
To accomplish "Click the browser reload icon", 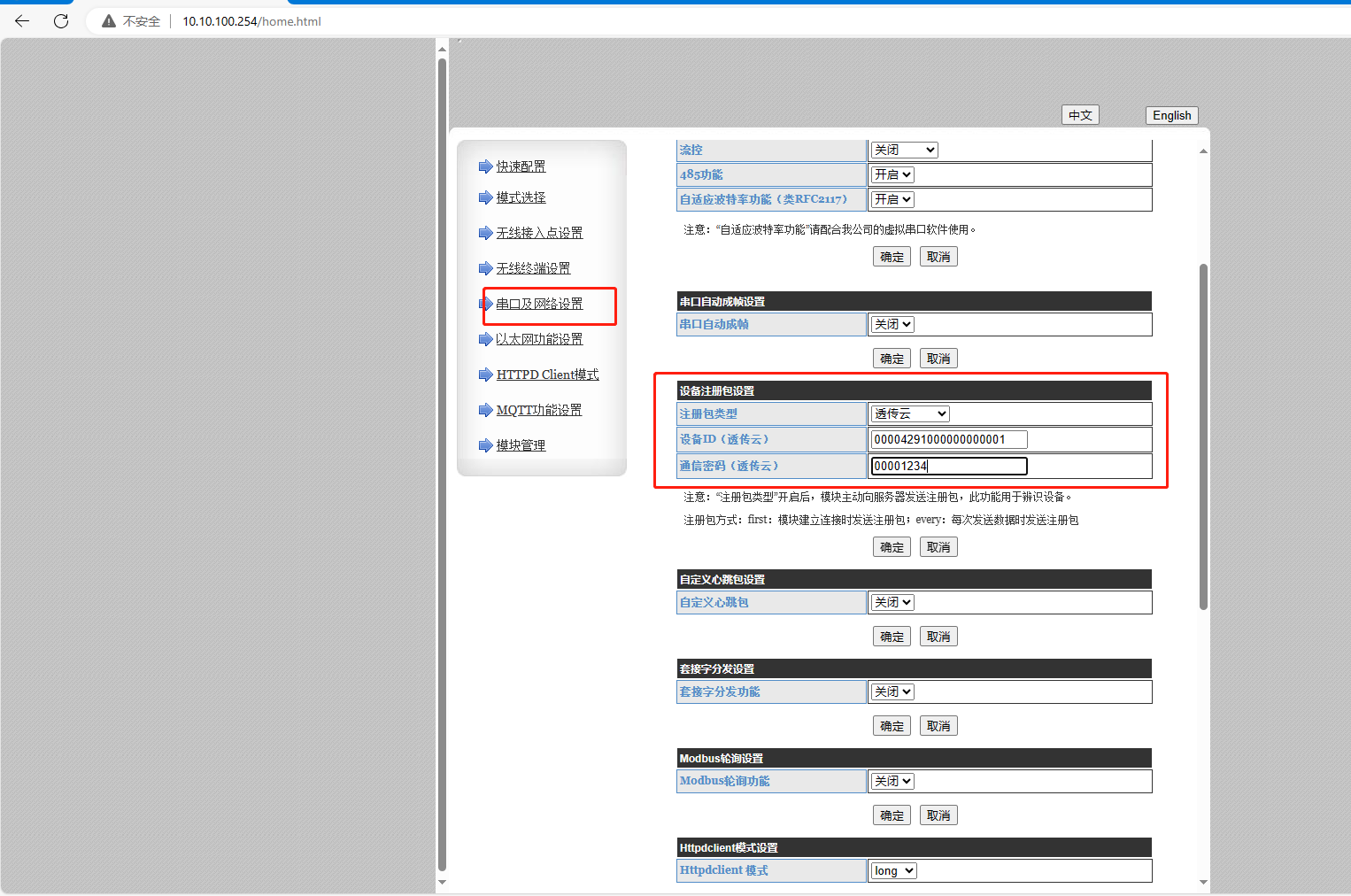I will point(61,21).
